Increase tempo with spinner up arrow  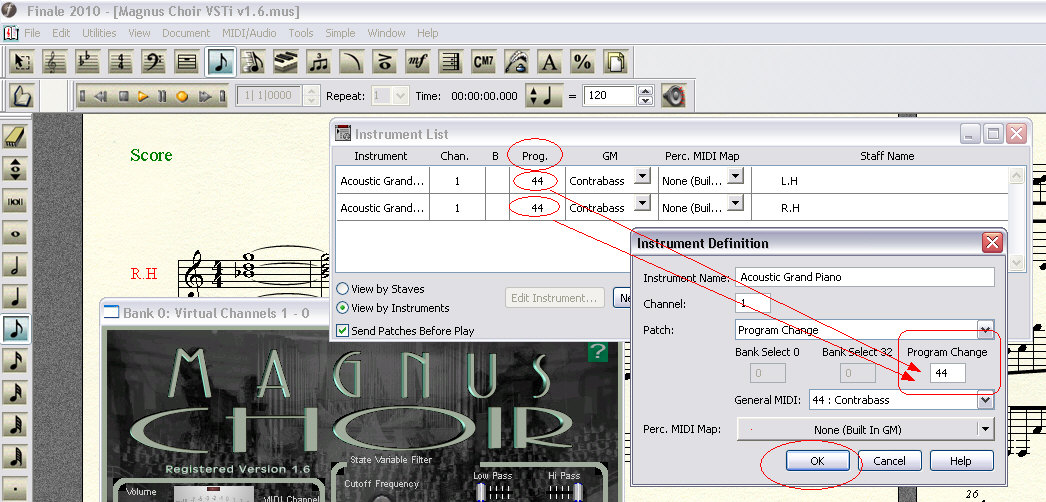click(645, 91)
